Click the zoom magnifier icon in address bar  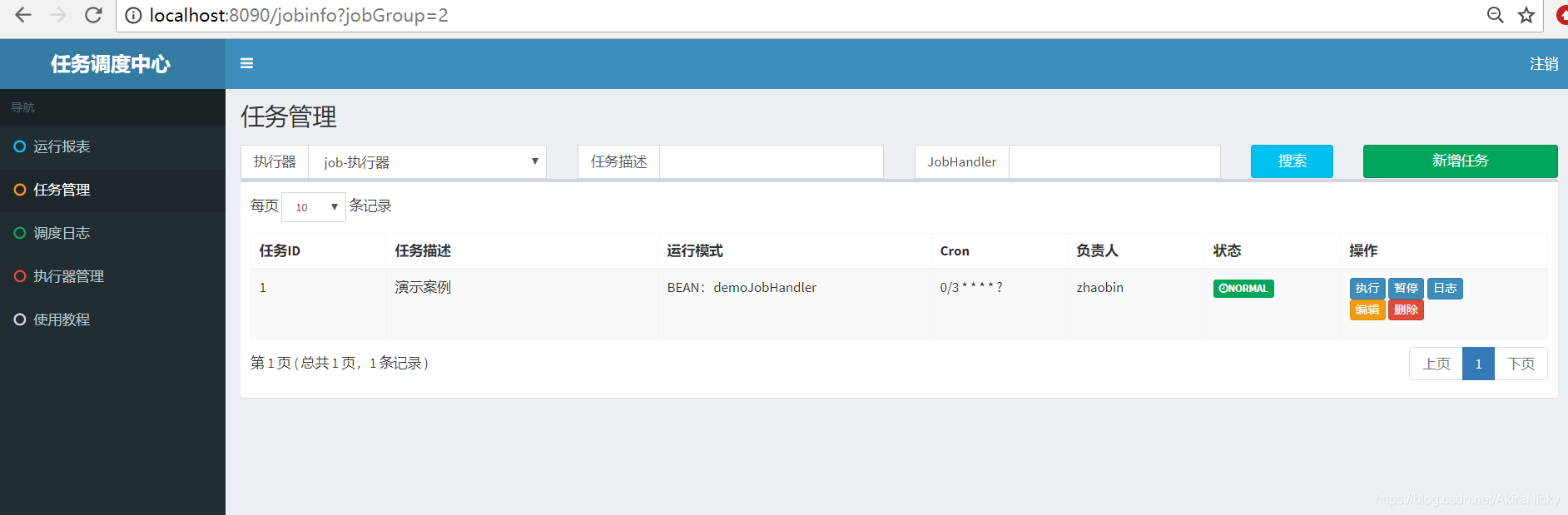(x=1495, y=15)
